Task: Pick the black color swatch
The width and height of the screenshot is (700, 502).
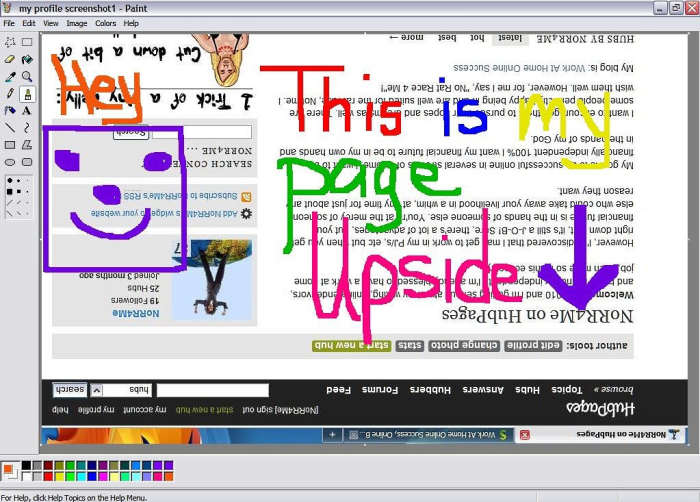Action: pos(26,465)
